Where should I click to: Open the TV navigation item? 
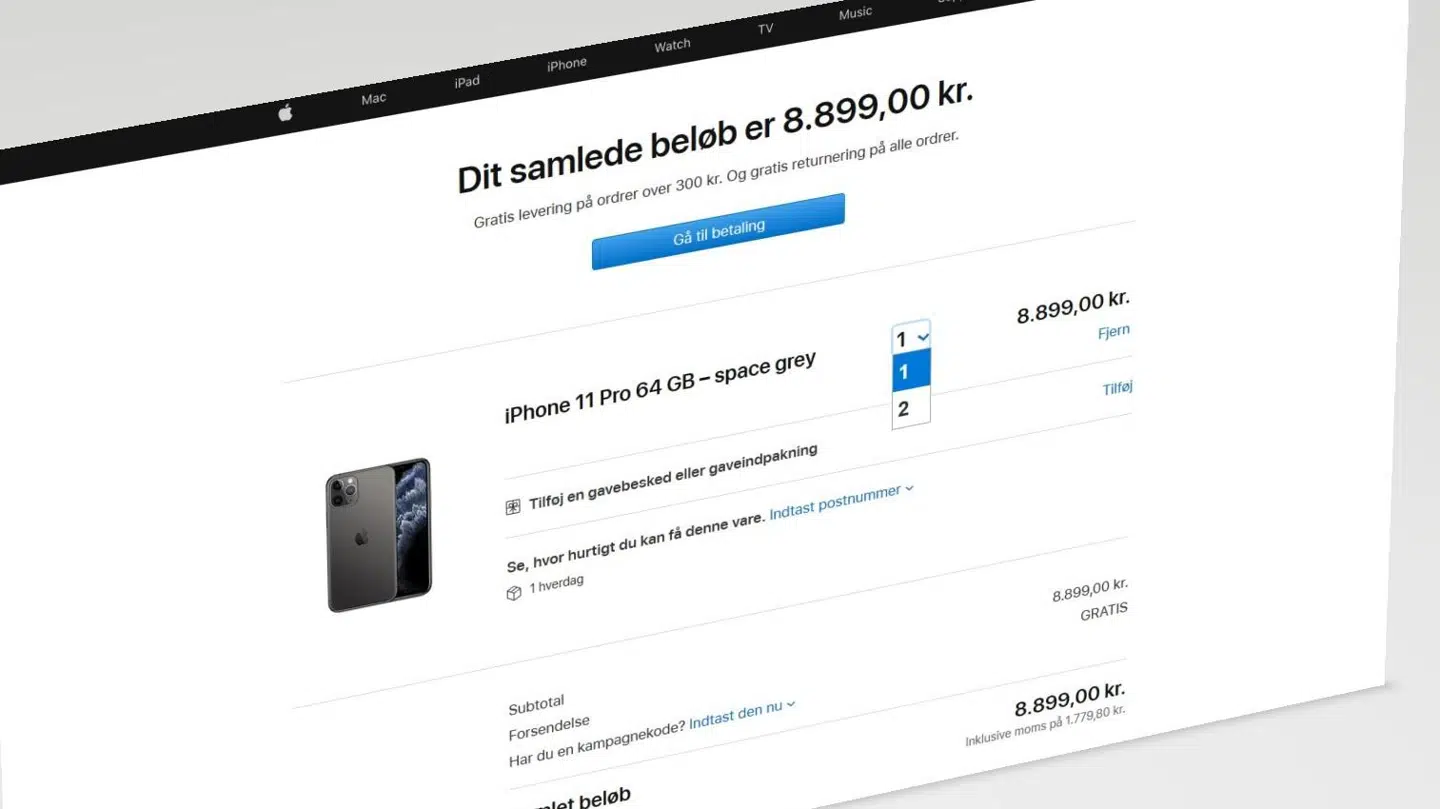pos(765,29)
